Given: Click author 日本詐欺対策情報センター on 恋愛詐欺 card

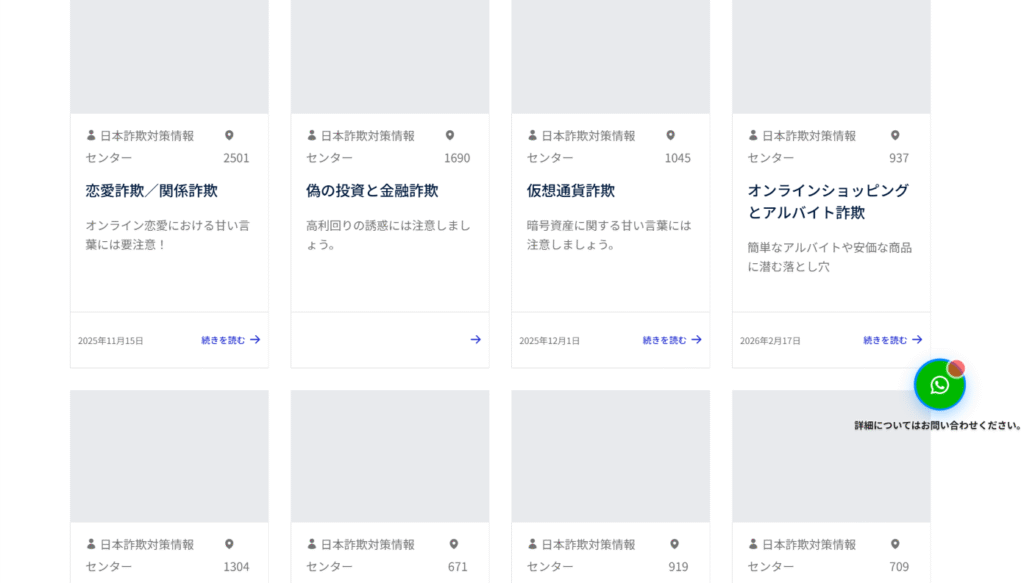Looking at the screenshot, I should tap(140, 147).
